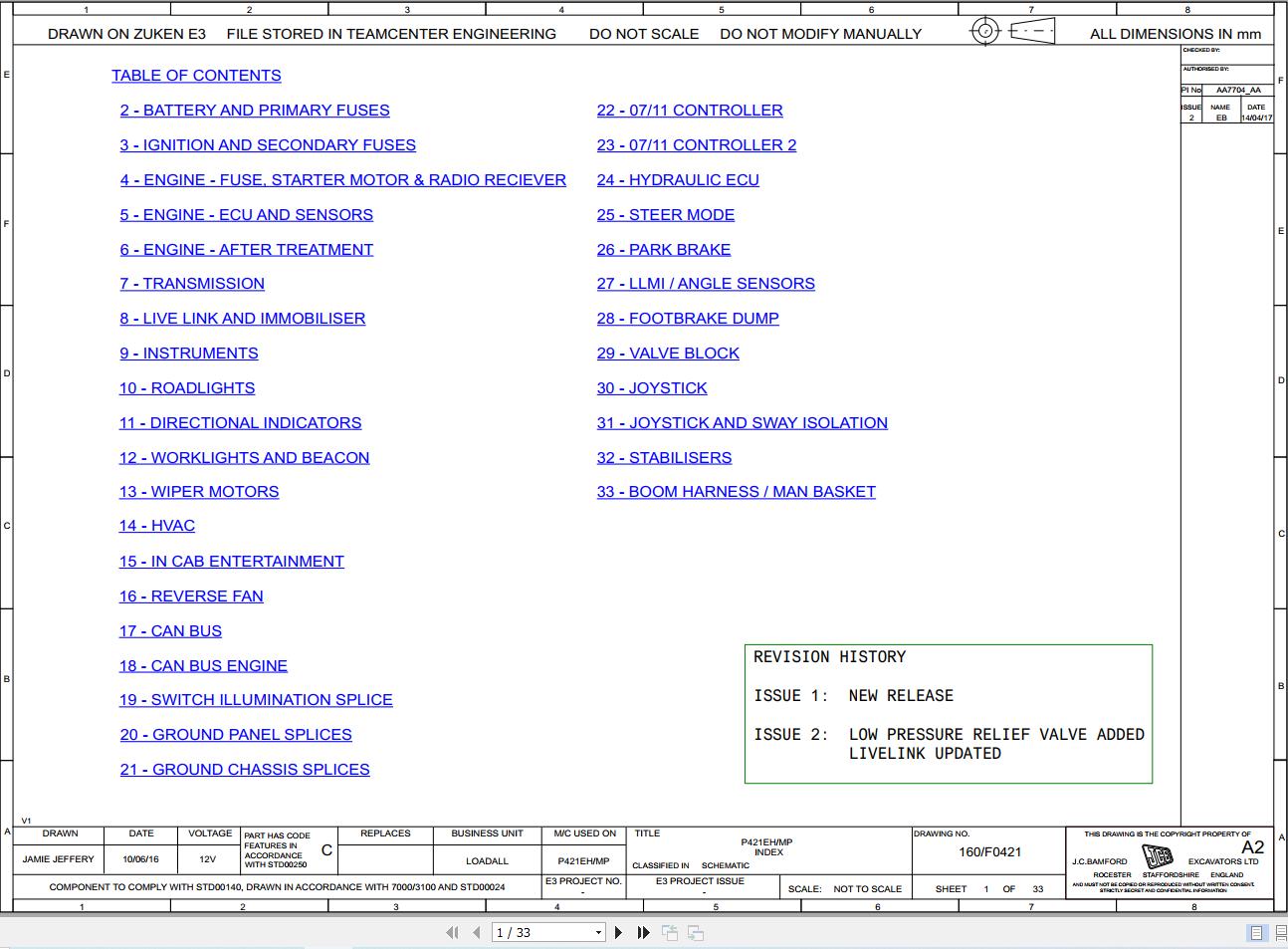Viewport: 1288px width, 949px height.
Task: Click drawing number 160/F0421
Action: (989, 852)
